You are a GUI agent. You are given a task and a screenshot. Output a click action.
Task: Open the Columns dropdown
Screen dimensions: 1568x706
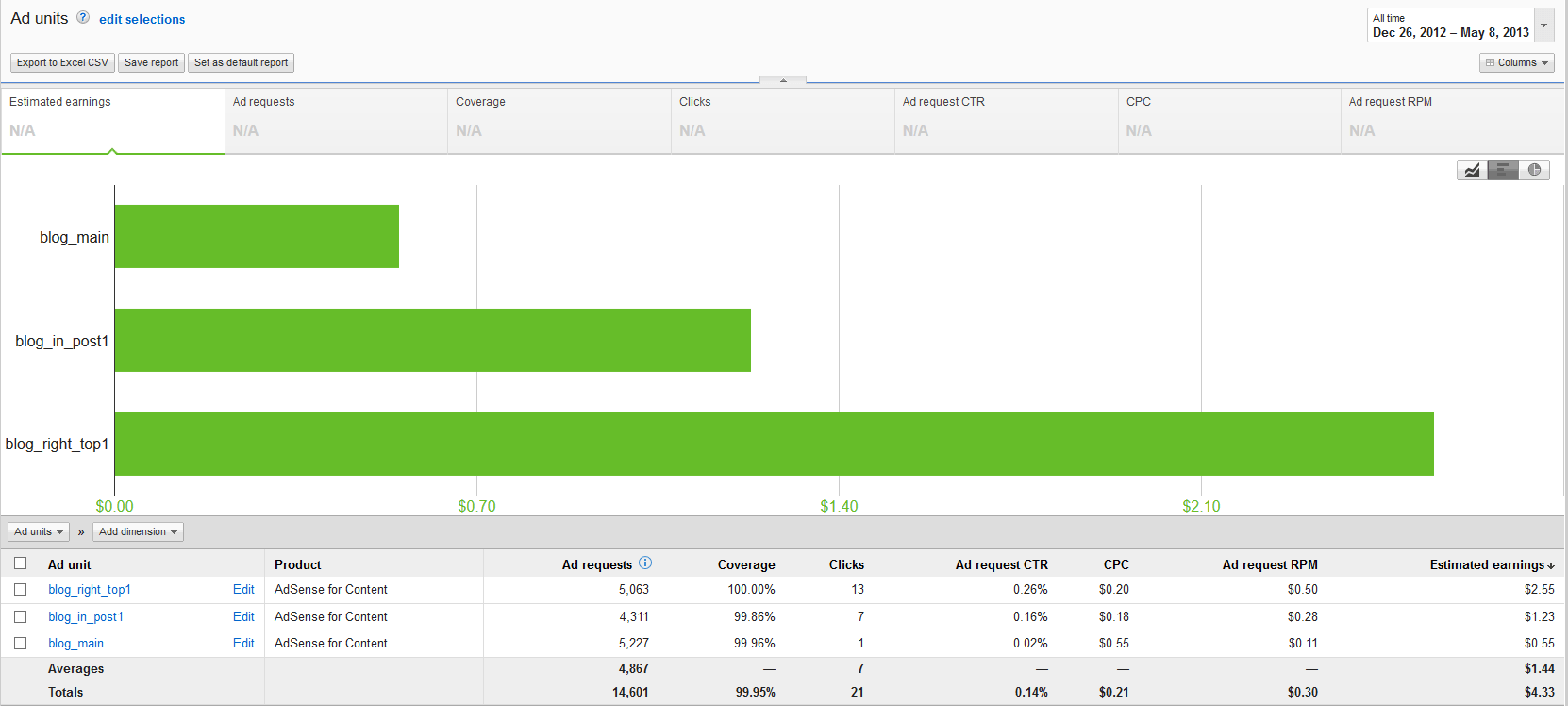pos(1517,62)
